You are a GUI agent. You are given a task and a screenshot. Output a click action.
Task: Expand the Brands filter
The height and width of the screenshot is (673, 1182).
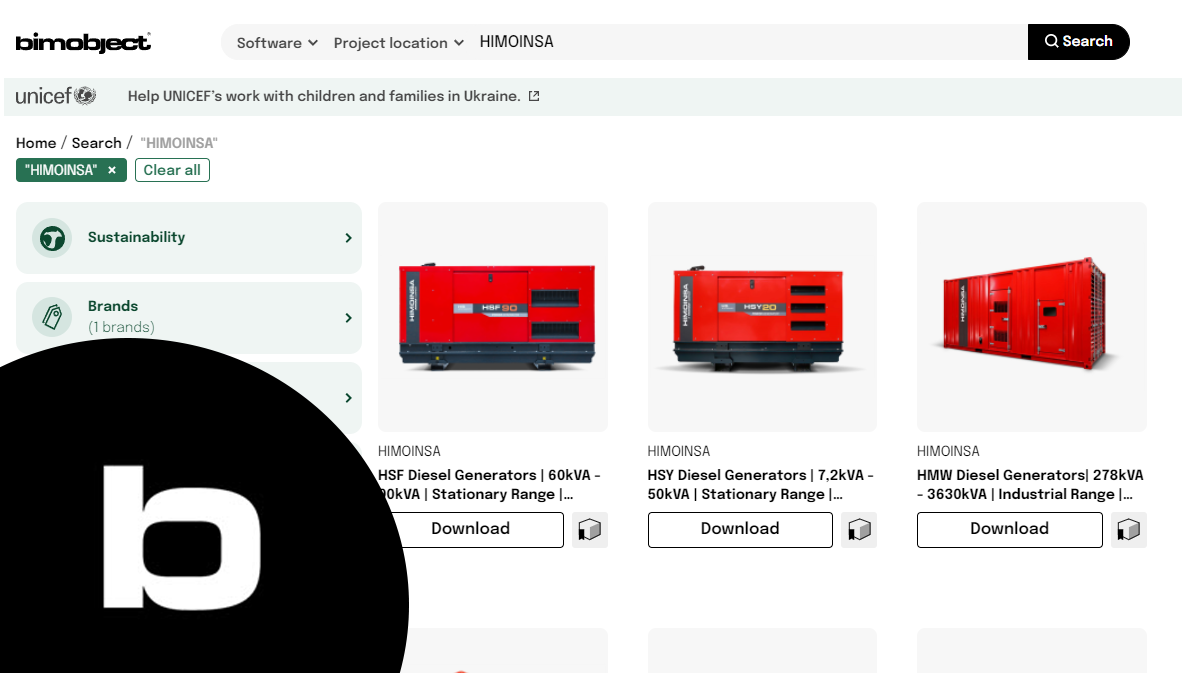188,317
